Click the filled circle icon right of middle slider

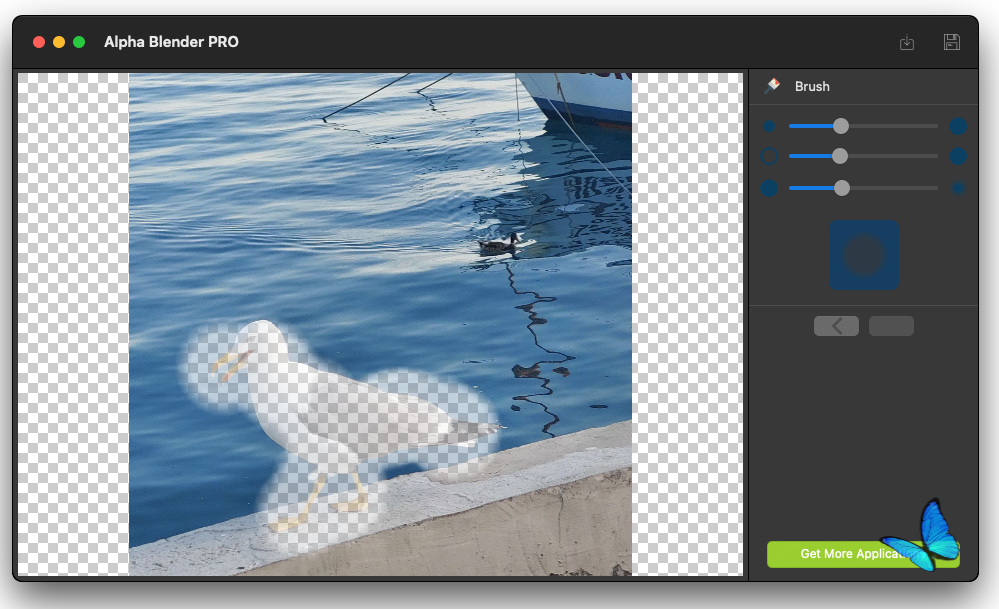click(x=958, y=156)
